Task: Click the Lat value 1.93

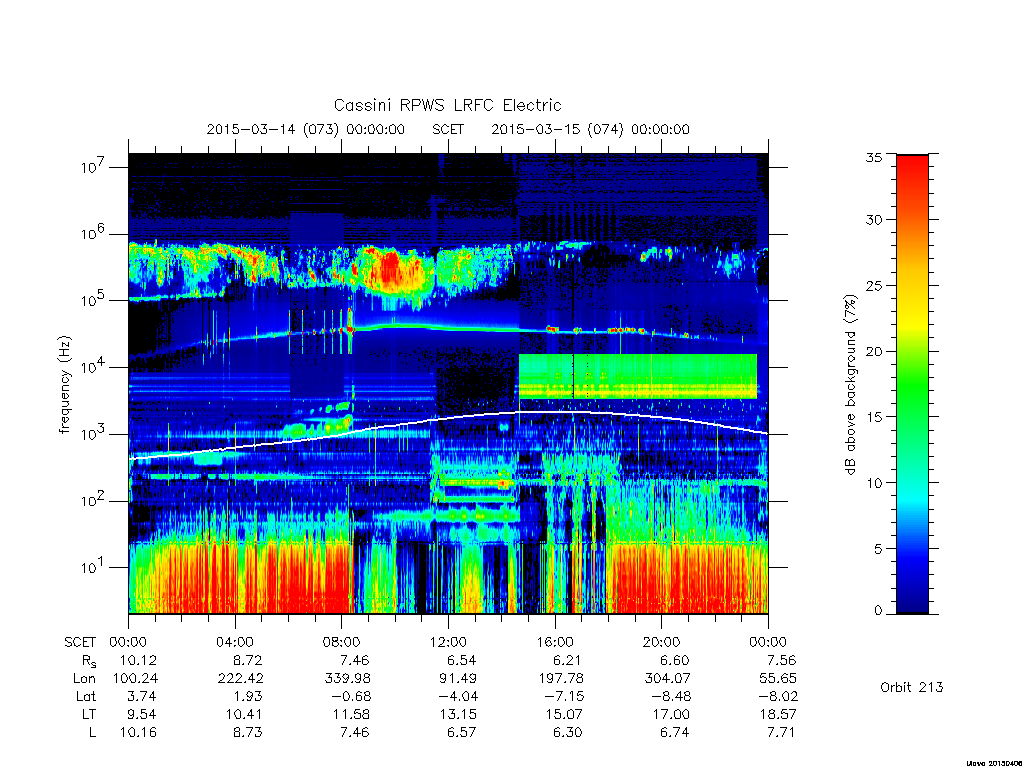Action: click(x=249, y=697)
